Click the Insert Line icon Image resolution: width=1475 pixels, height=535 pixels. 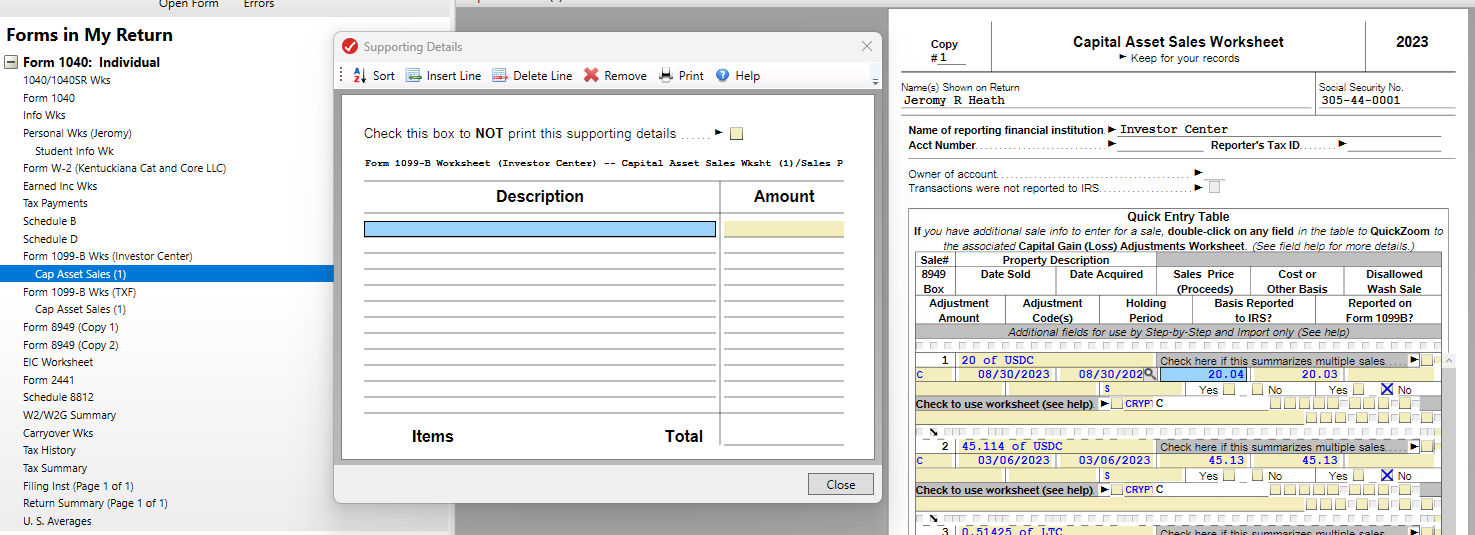click(x=414, y=76)
